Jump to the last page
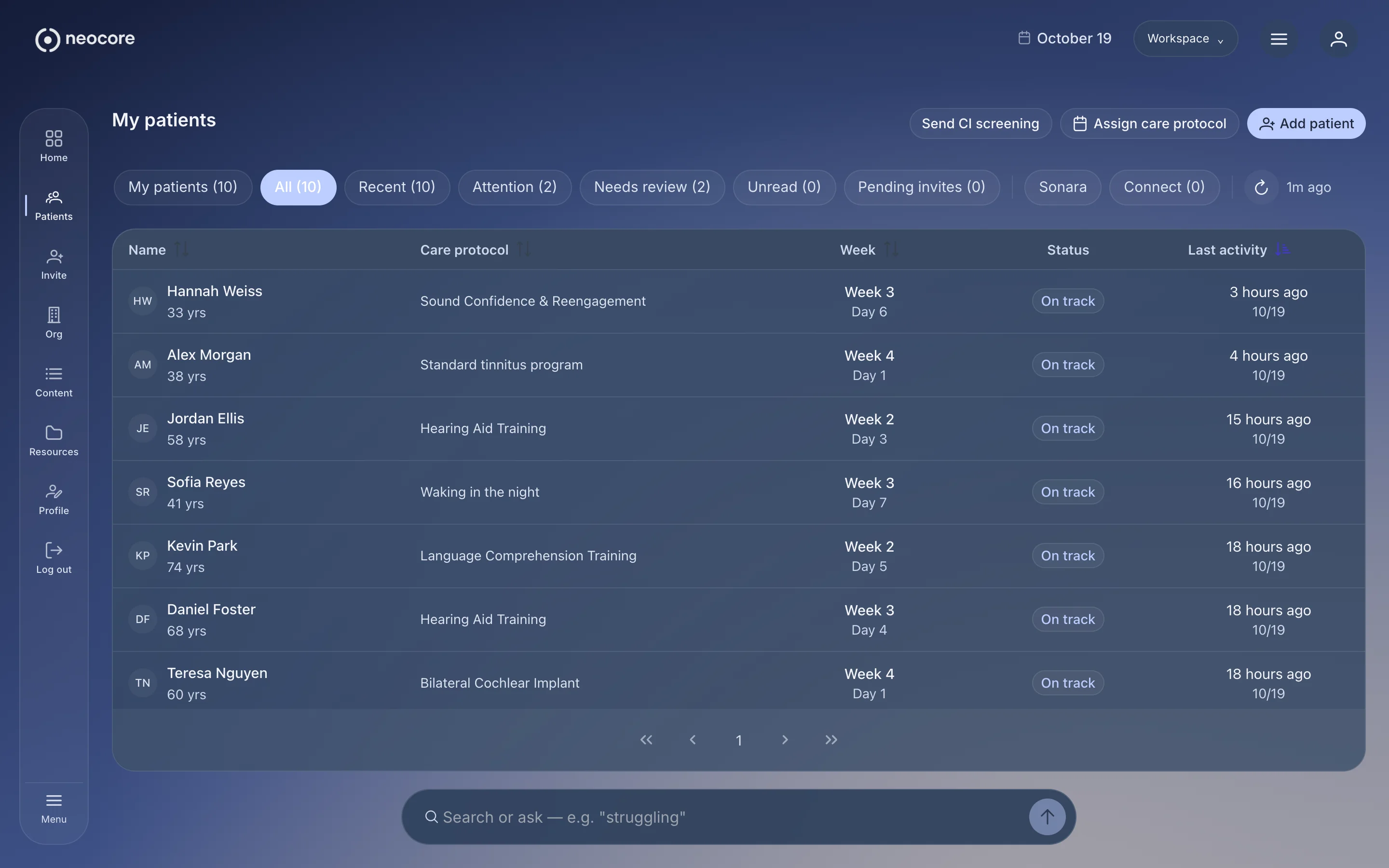 pyautogui.click(x=831, y=739)
